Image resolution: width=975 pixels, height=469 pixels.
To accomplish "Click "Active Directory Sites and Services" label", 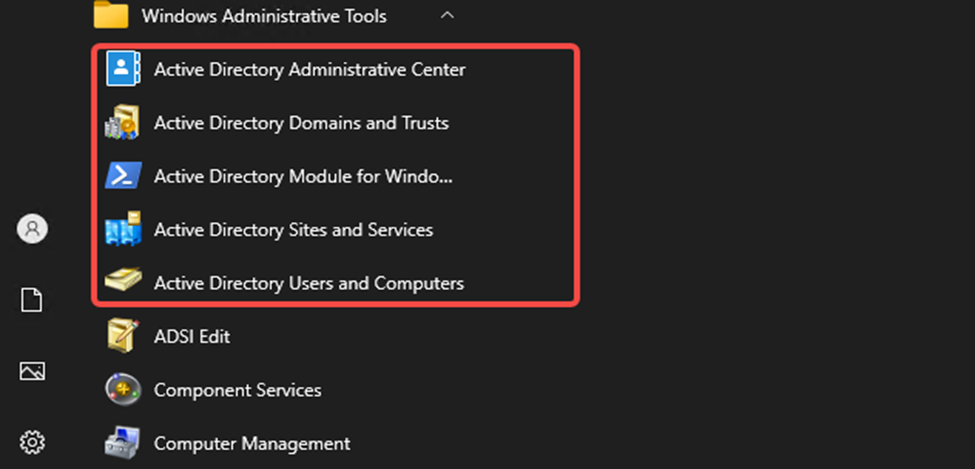I will pyautogui.click(x=293, y=230).
